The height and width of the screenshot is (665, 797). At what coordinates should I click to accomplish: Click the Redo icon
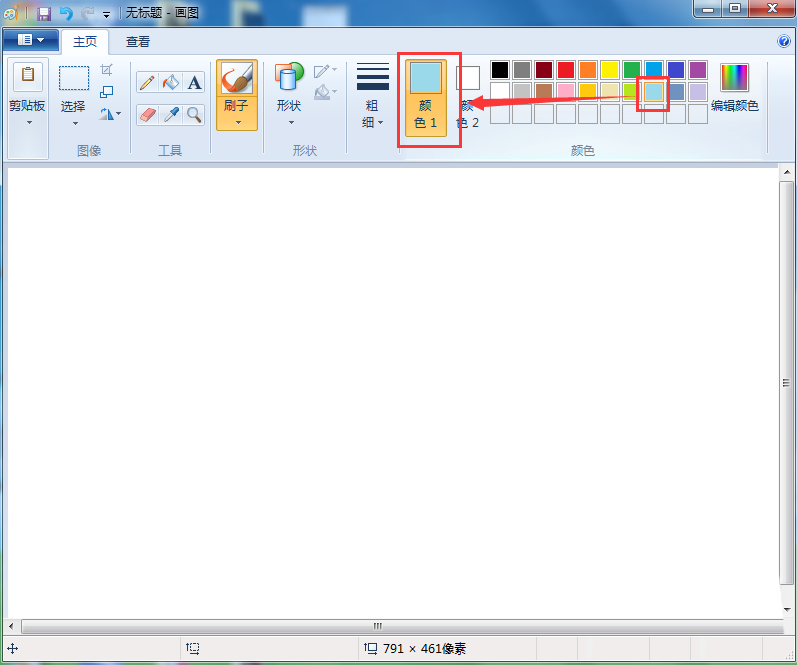tap(87, 13)
